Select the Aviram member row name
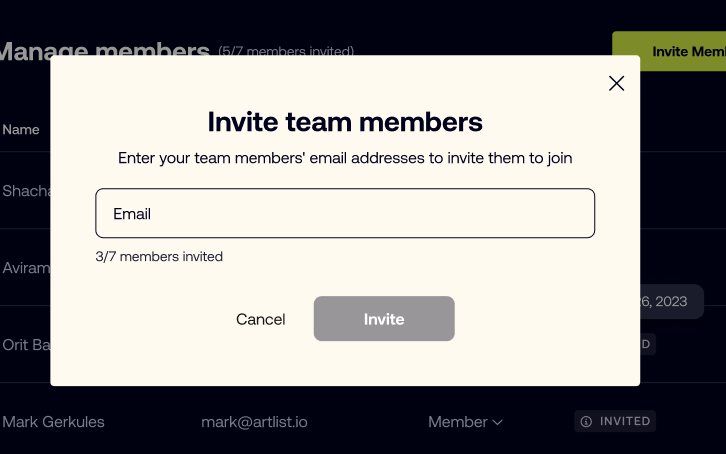Viewport: 726px width, 454px height. click(x=26, y=268)
